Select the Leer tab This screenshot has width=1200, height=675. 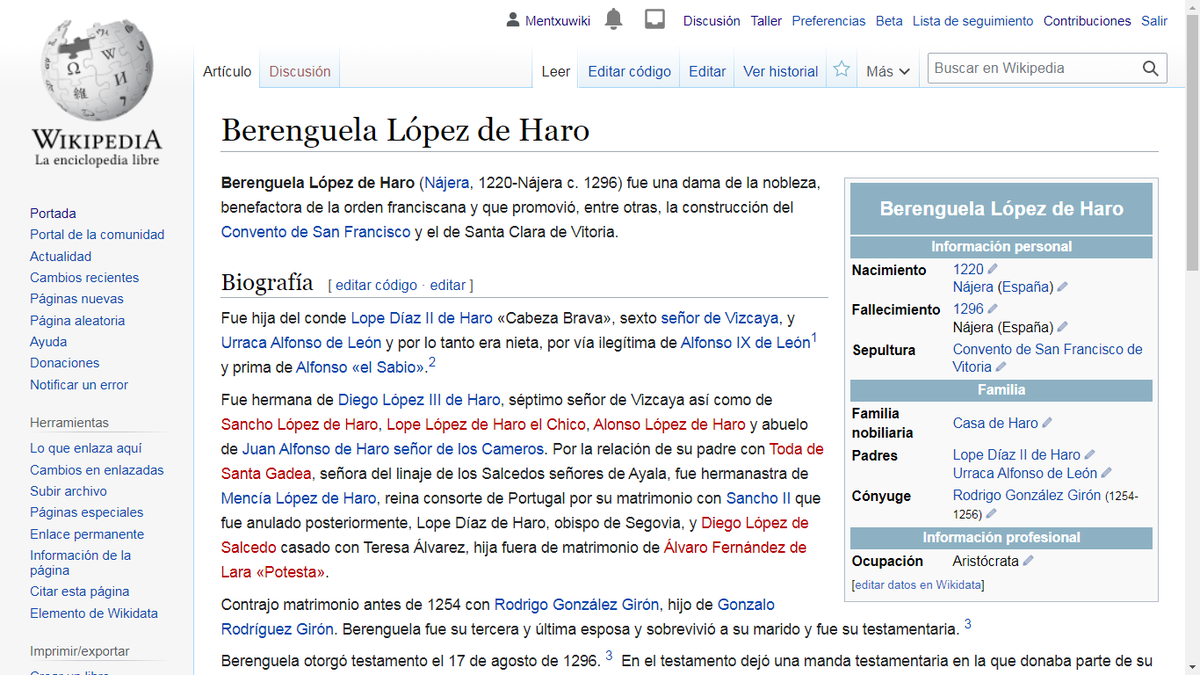(x=556, y=71)
